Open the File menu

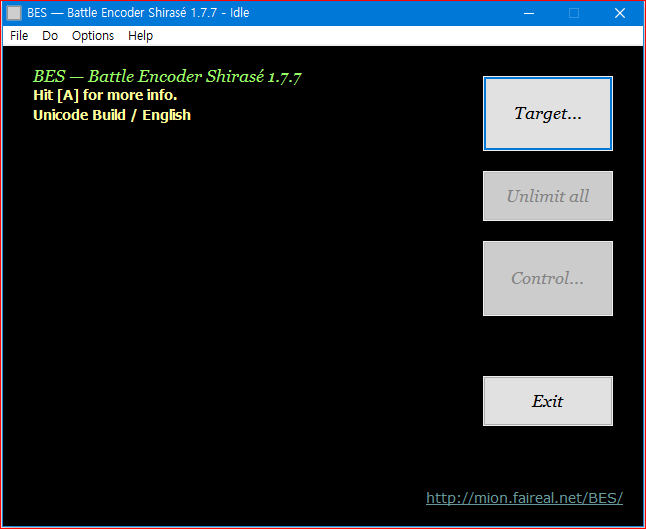tap(19, 36)
